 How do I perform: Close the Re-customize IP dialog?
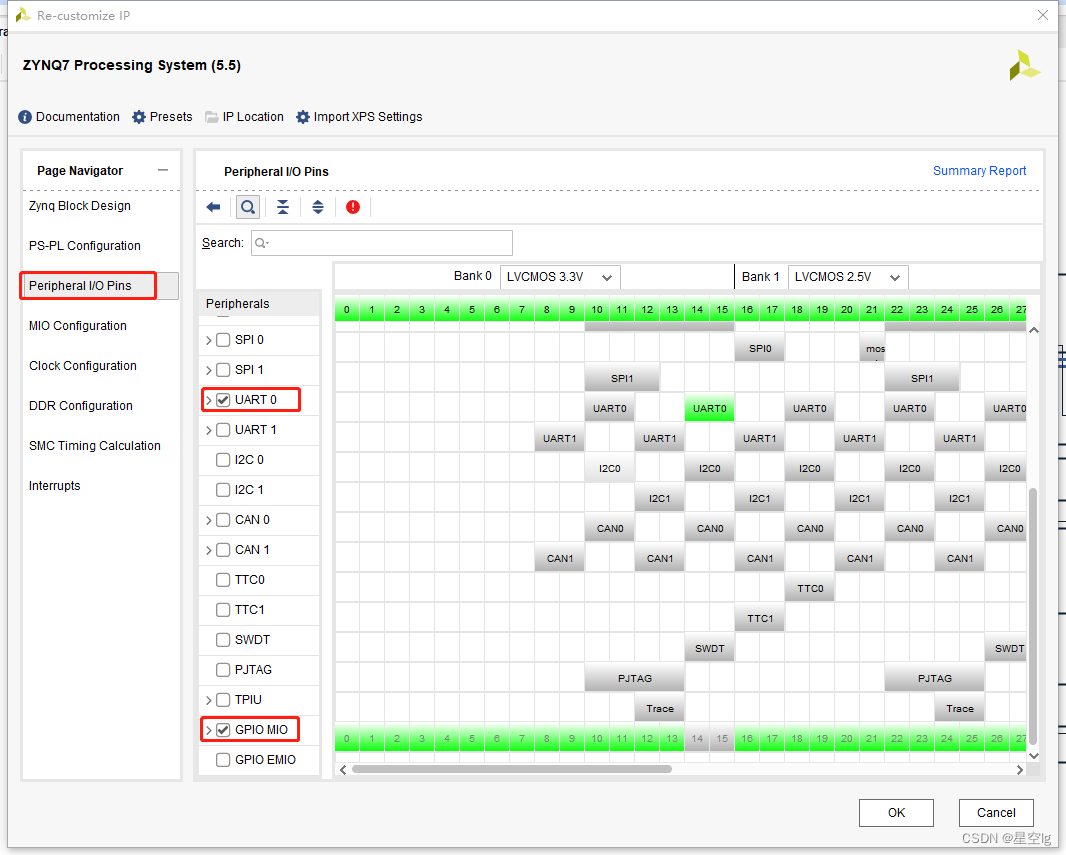click(x=1043, y=15)
